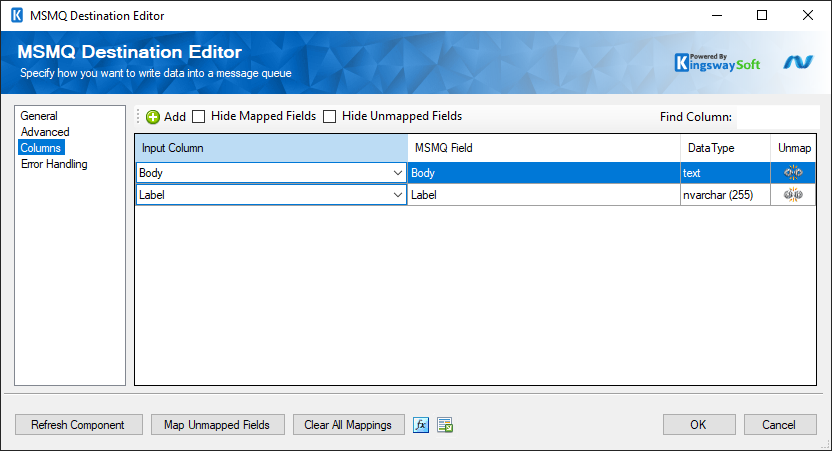Open the Error Handling page
Image resolution: width=832 pixels, height=451 pixels.
(x=54, y=164)
